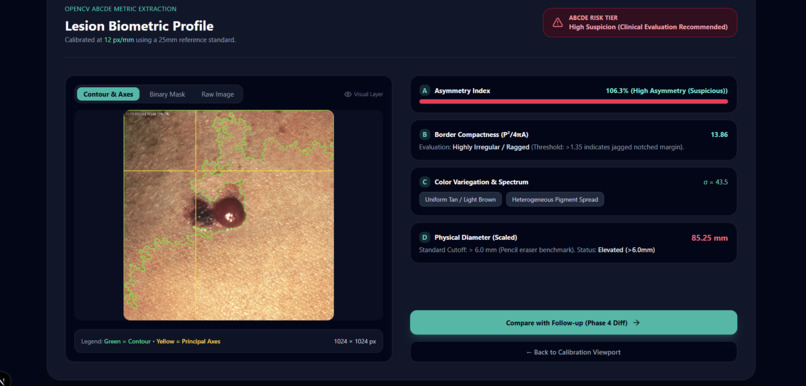Click the Uniform Tan / Light Brown chip
The height and width of the screenshot is (386, 806).
[460, 199]
